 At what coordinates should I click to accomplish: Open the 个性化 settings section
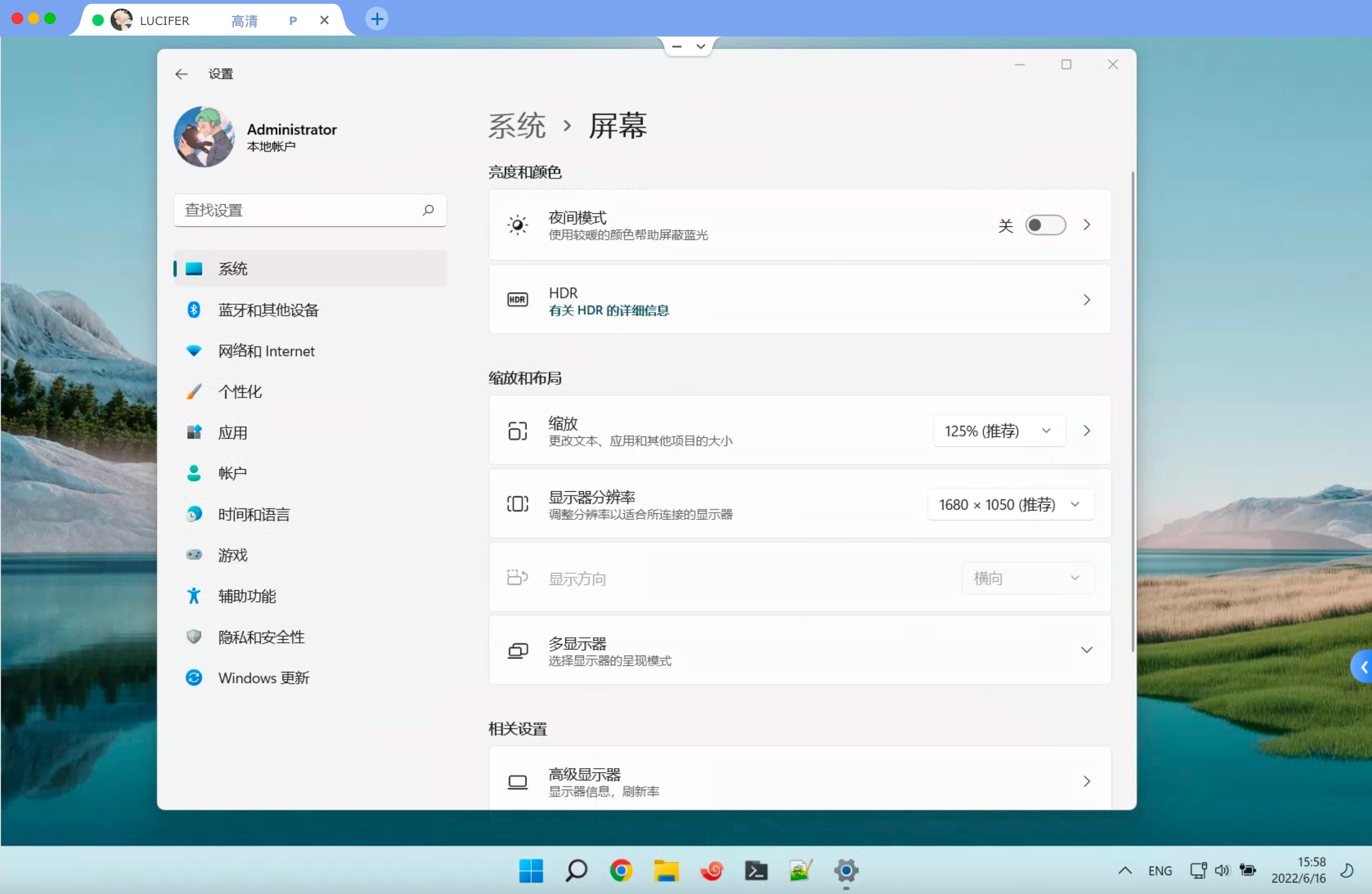[x=240, y=392]
